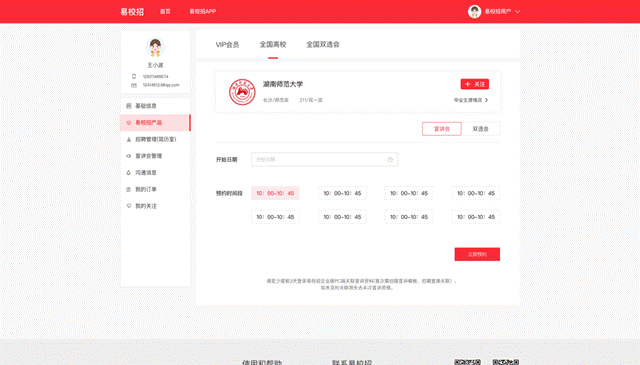Click the 湖南师范大学 university seal logo
Image resolution: width=640 pixels, height=365 pixels.
click(242, 92)
